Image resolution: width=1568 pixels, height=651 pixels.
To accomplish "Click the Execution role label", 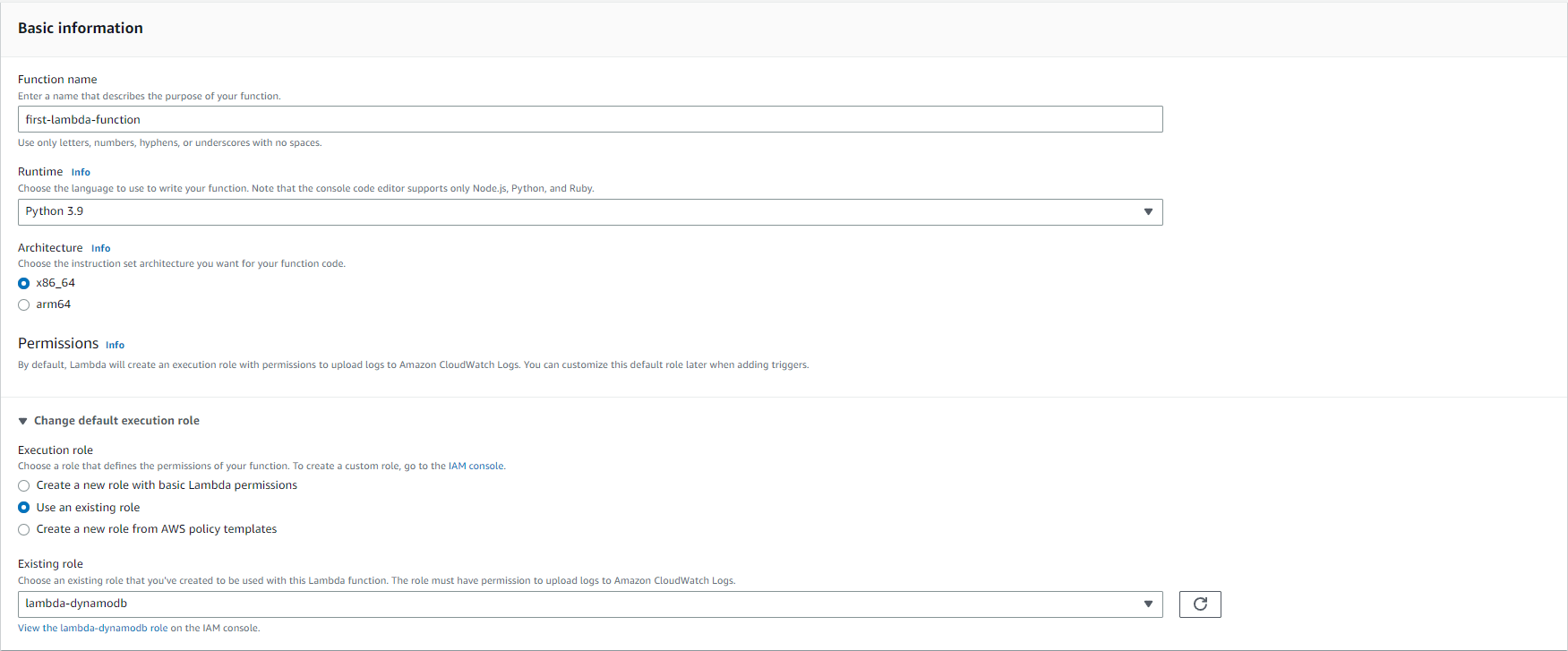I will coord(56,450).
